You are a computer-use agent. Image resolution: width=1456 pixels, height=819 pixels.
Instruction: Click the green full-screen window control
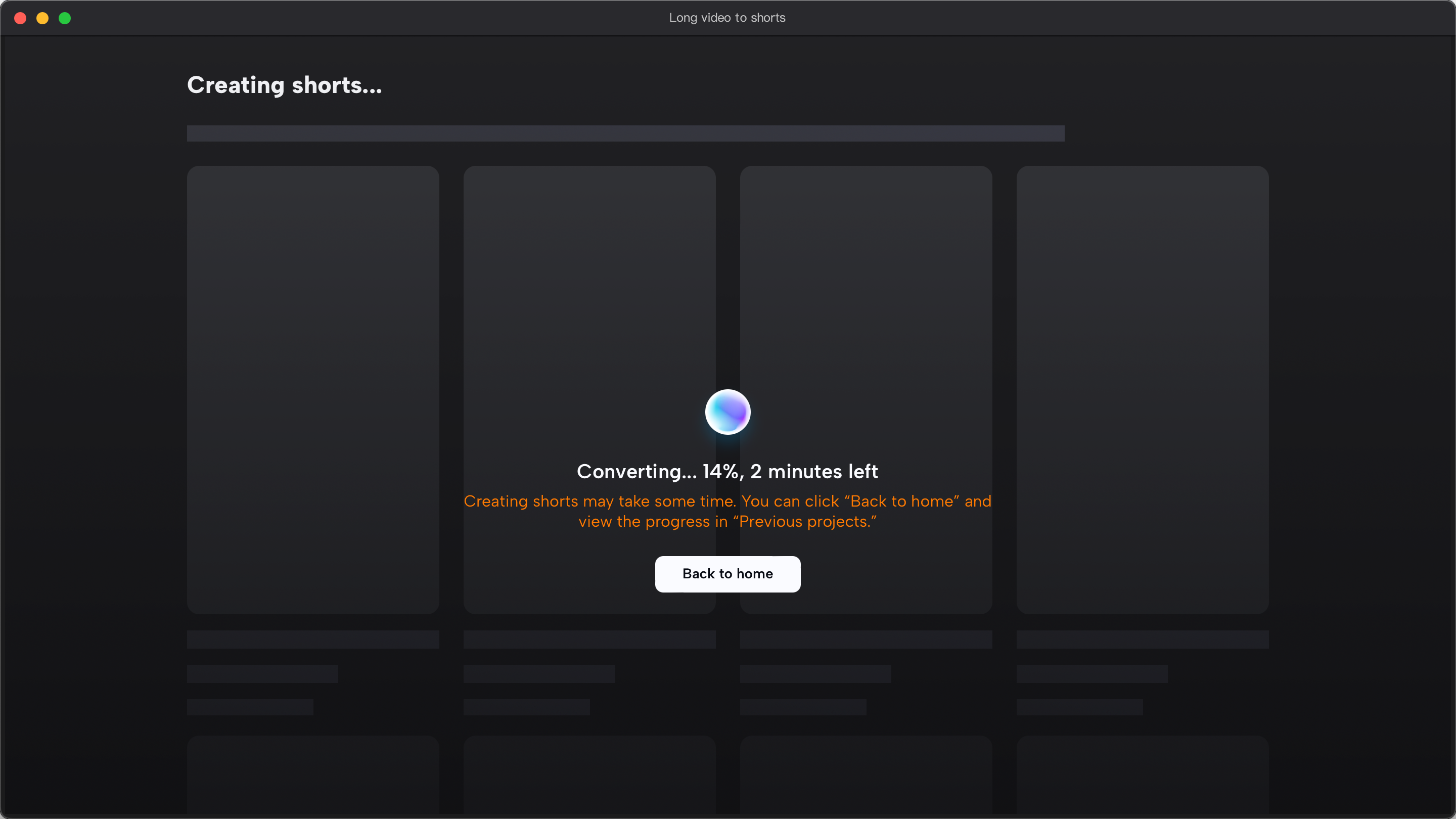click(x=65, y=18)
